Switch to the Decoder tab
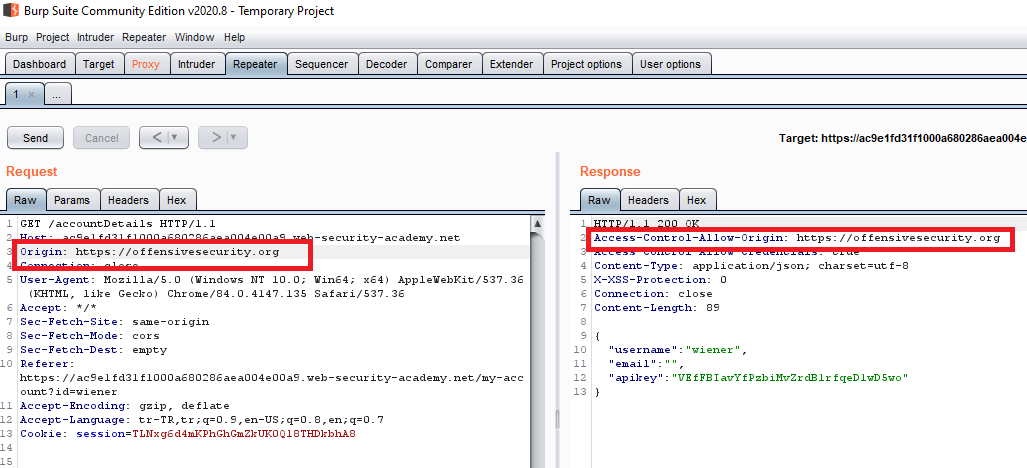Screen dimensions: 1027x468 pyautogui.click(x=386, y=64)
